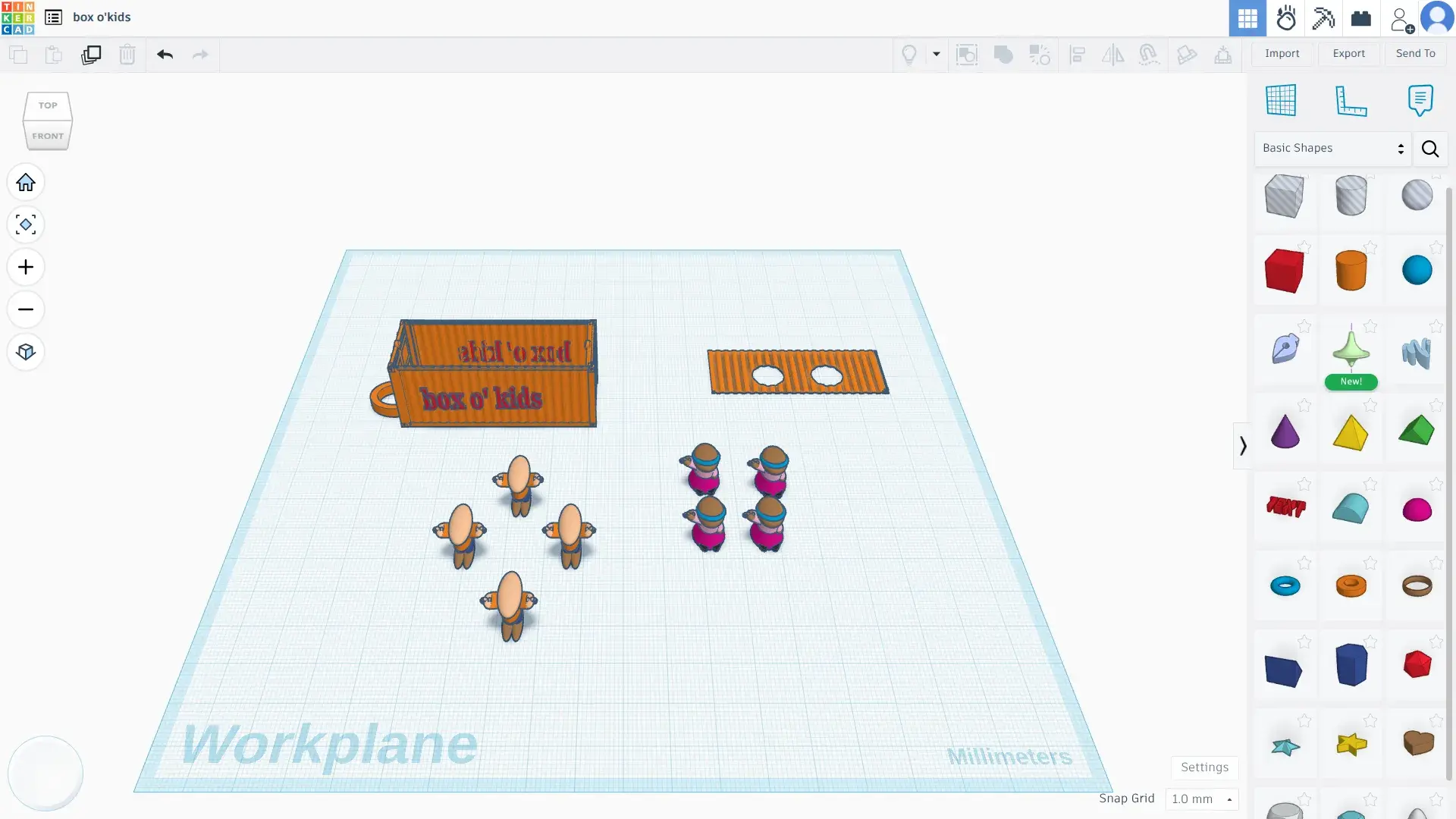This screenshot has height=819, width=1456.
Task: Favorite the purple Cone with star
Action: tap(1304, 405)
